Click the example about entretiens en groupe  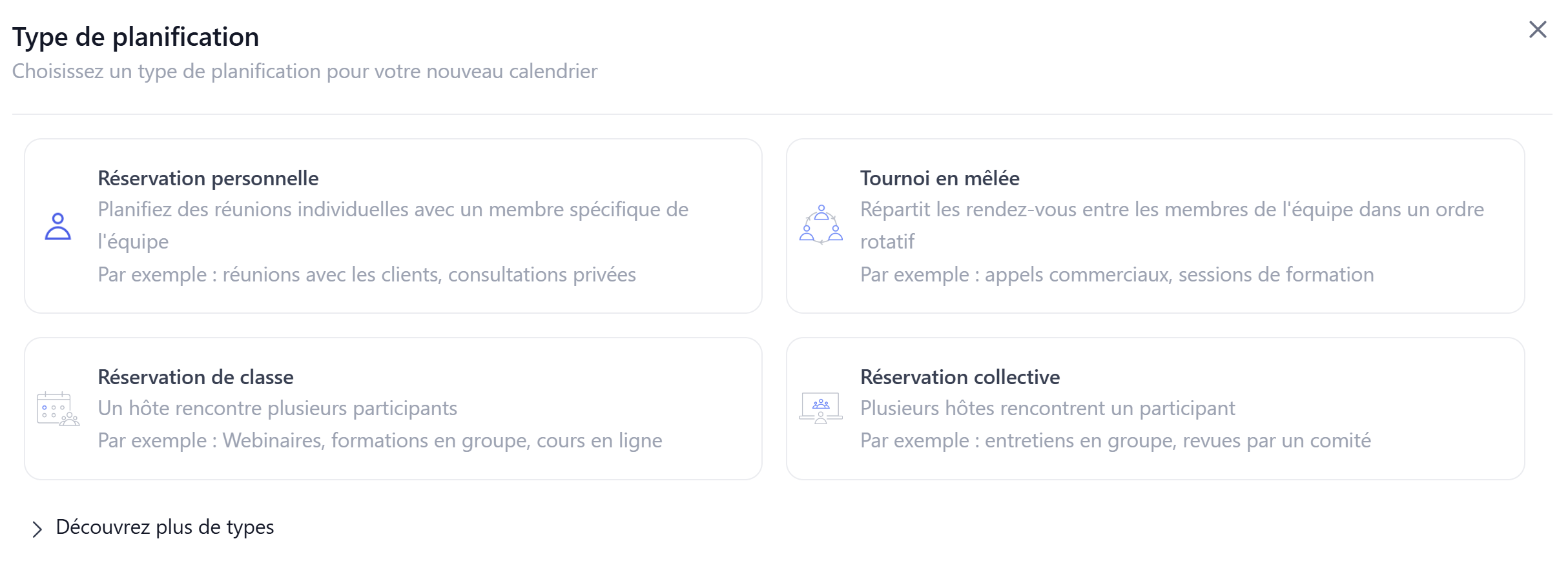point(1115,440)
